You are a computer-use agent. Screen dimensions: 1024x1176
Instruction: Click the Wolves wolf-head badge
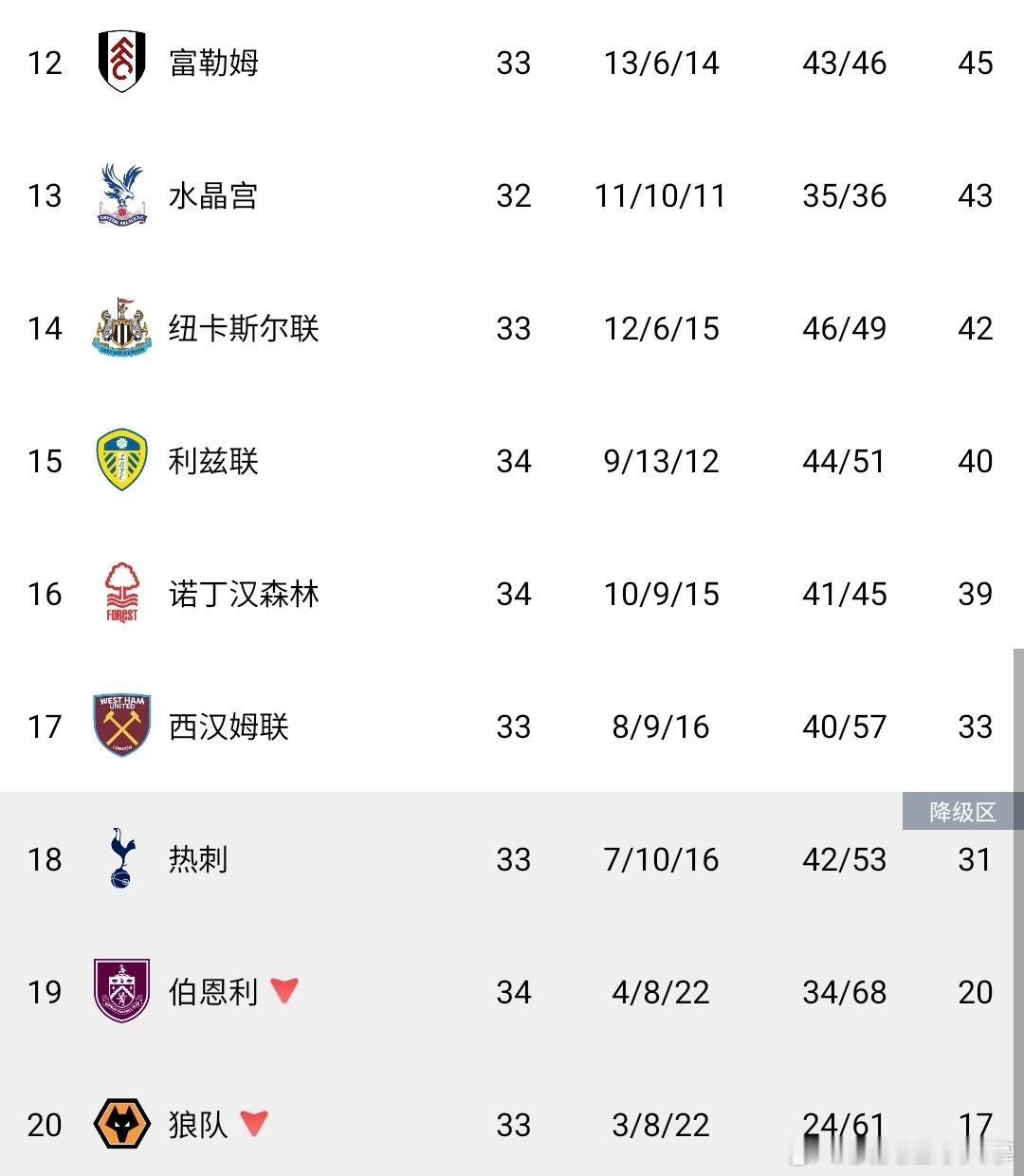120,1125
